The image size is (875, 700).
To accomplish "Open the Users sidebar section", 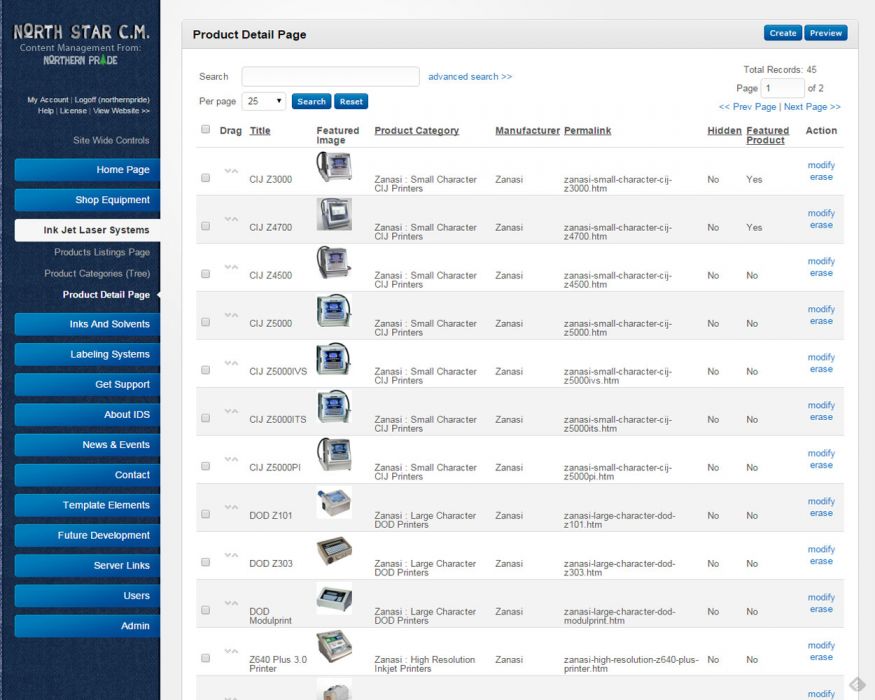I will [x=87, y=596].
